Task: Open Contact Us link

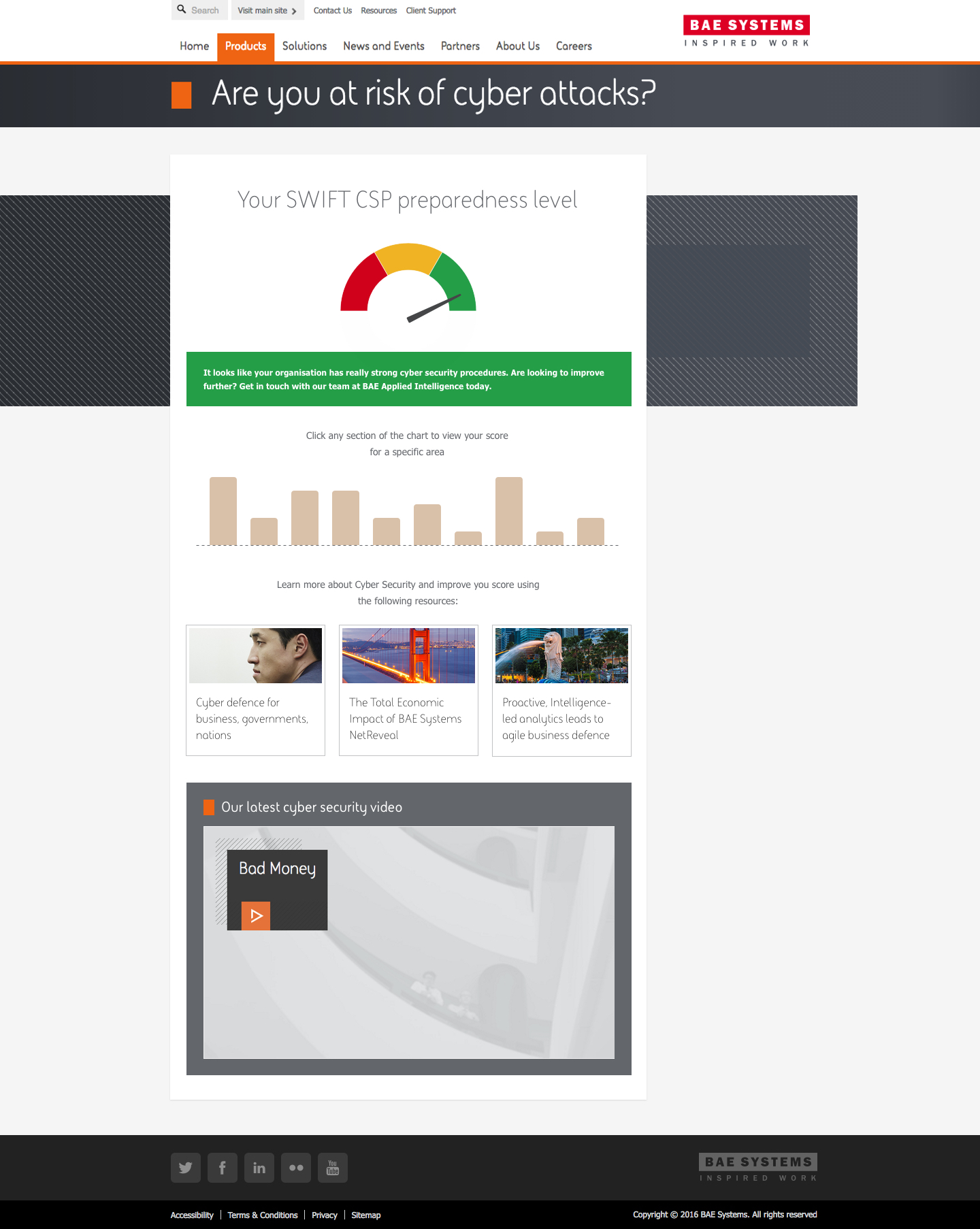Action: (x=333, y=10)
